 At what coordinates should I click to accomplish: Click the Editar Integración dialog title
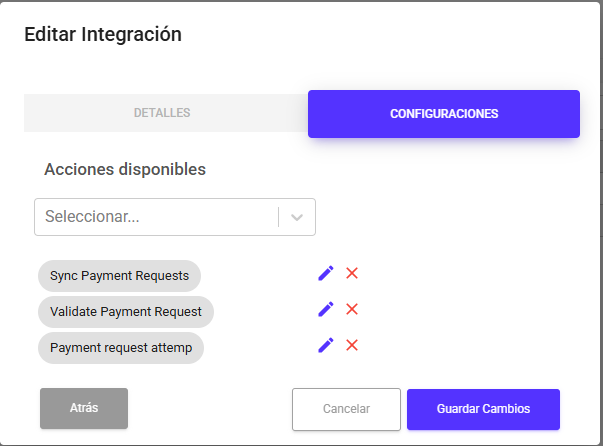(x=103, y=34)
